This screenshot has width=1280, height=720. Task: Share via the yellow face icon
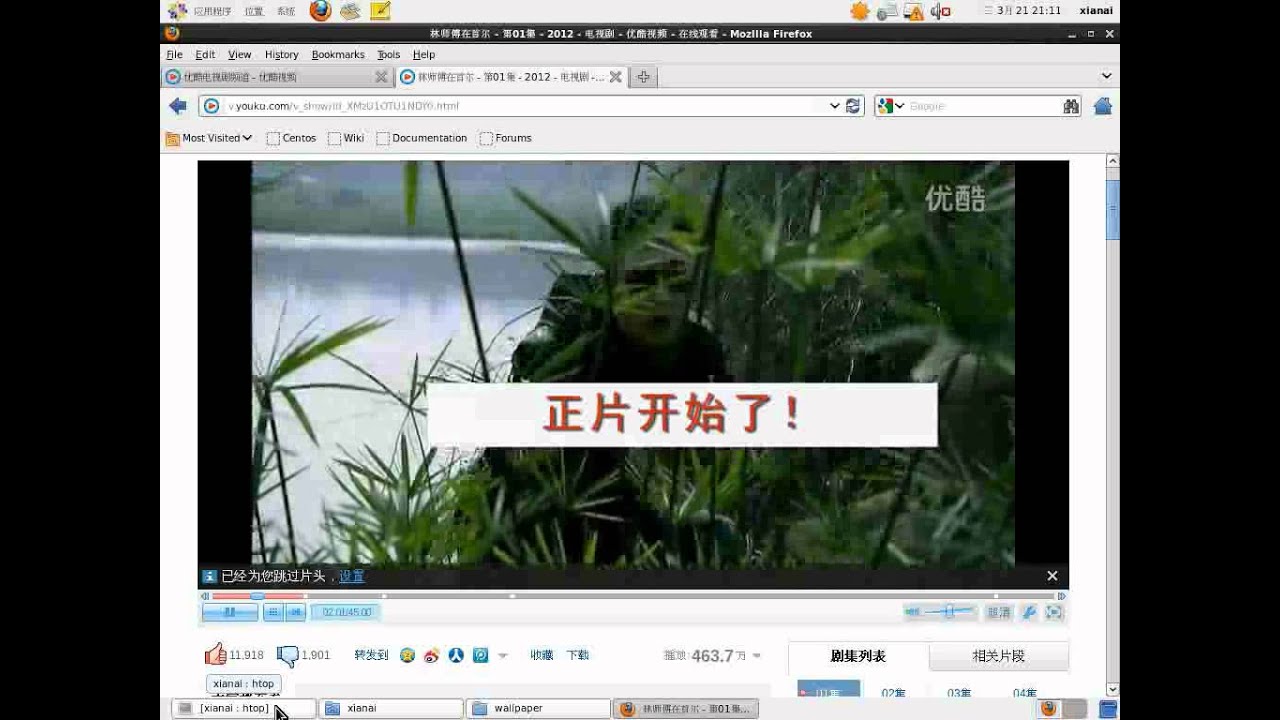[407, 656]
